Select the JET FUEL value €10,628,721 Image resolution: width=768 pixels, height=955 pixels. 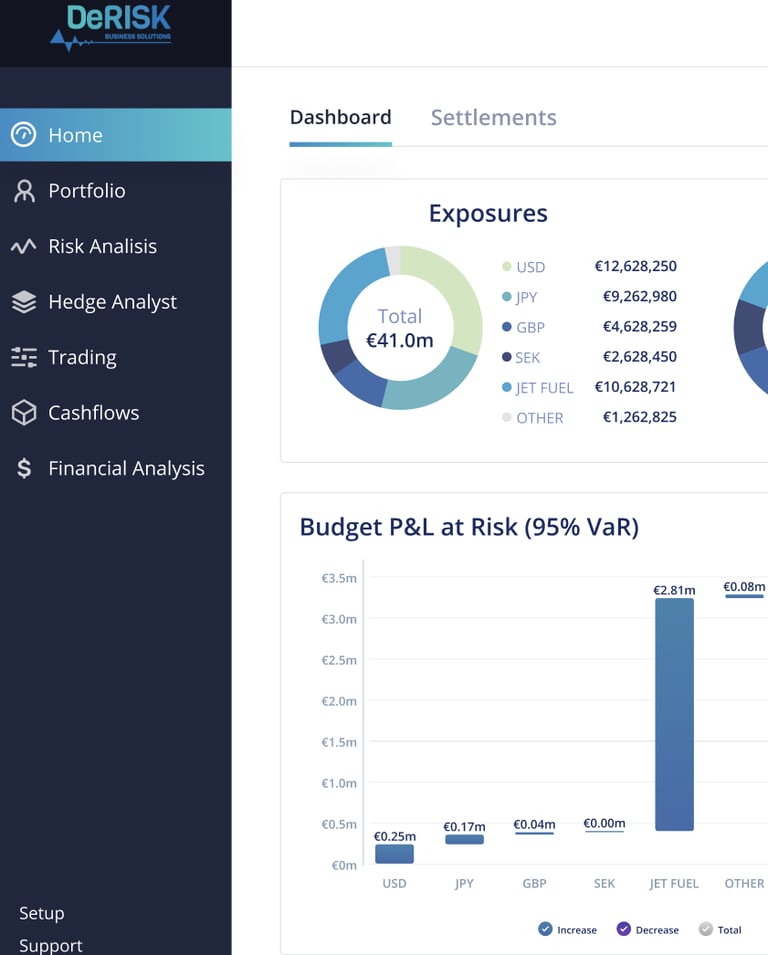[x=635, y=387]
